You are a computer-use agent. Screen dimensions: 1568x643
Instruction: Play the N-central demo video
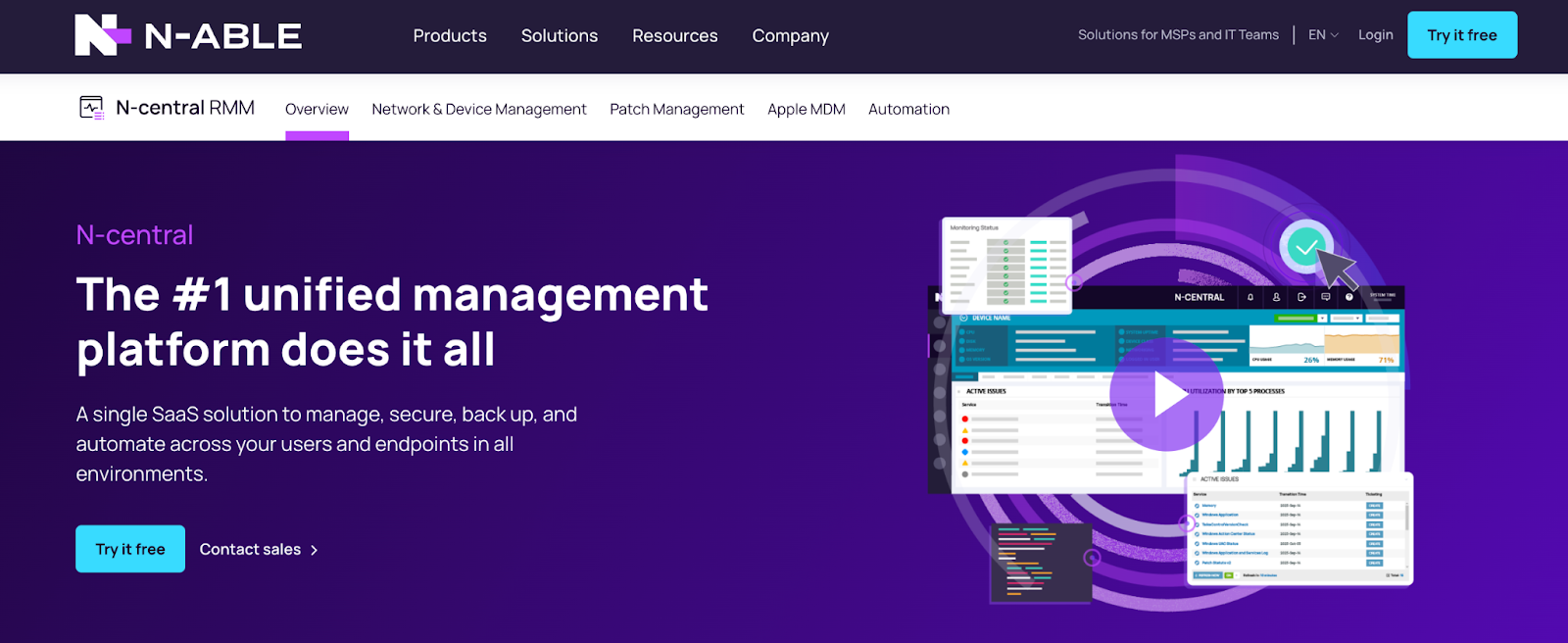1166,394
